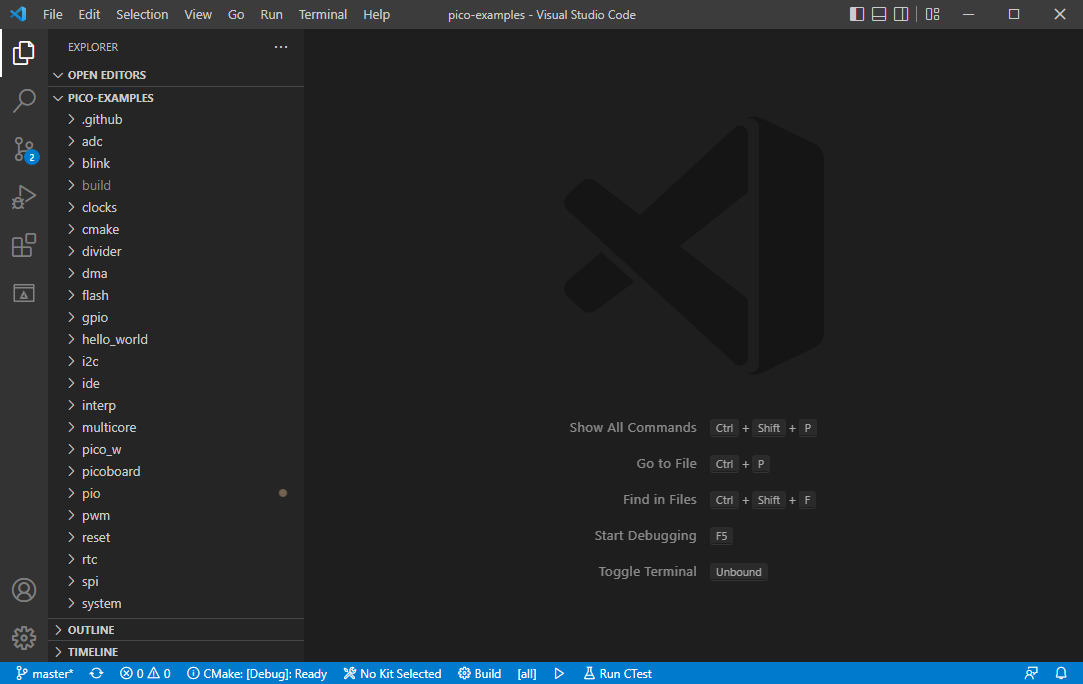Image resolution: width=1083 pixels, height=684 pixels.
Task: Click No Kit Selected in status bar
Action: point(392,674)
